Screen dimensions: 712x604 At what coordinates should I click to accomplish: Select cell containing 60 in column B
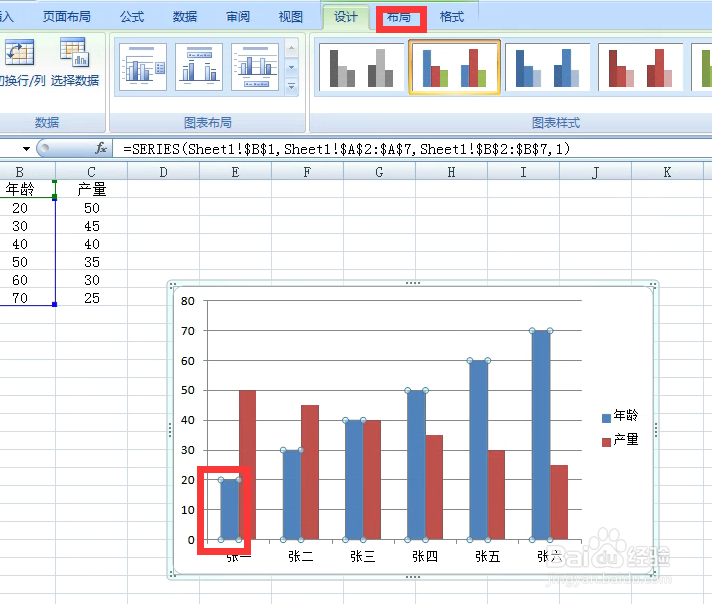(x=27, y=280)
